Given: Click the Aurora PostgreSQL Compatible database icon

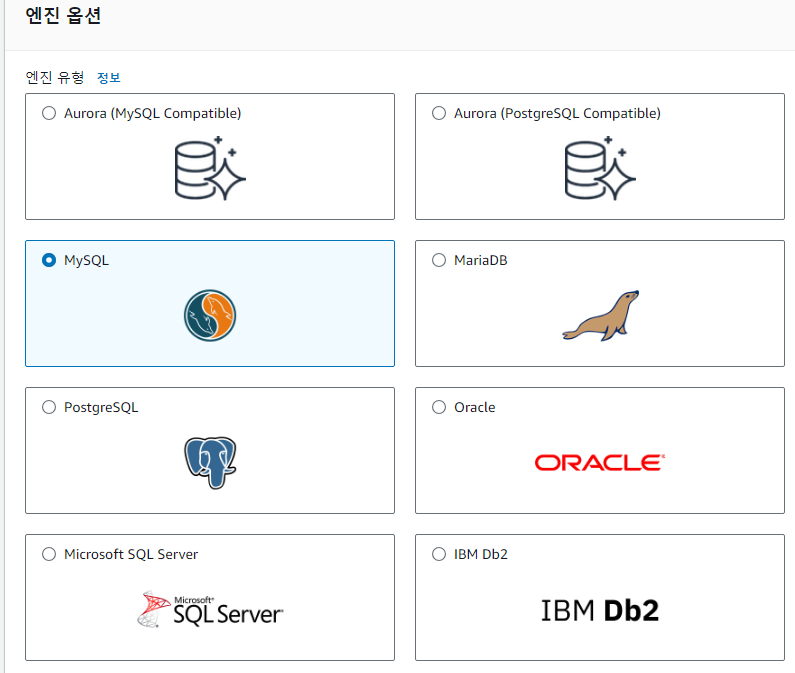Looking at the screenshot, I should pos(600,171).
